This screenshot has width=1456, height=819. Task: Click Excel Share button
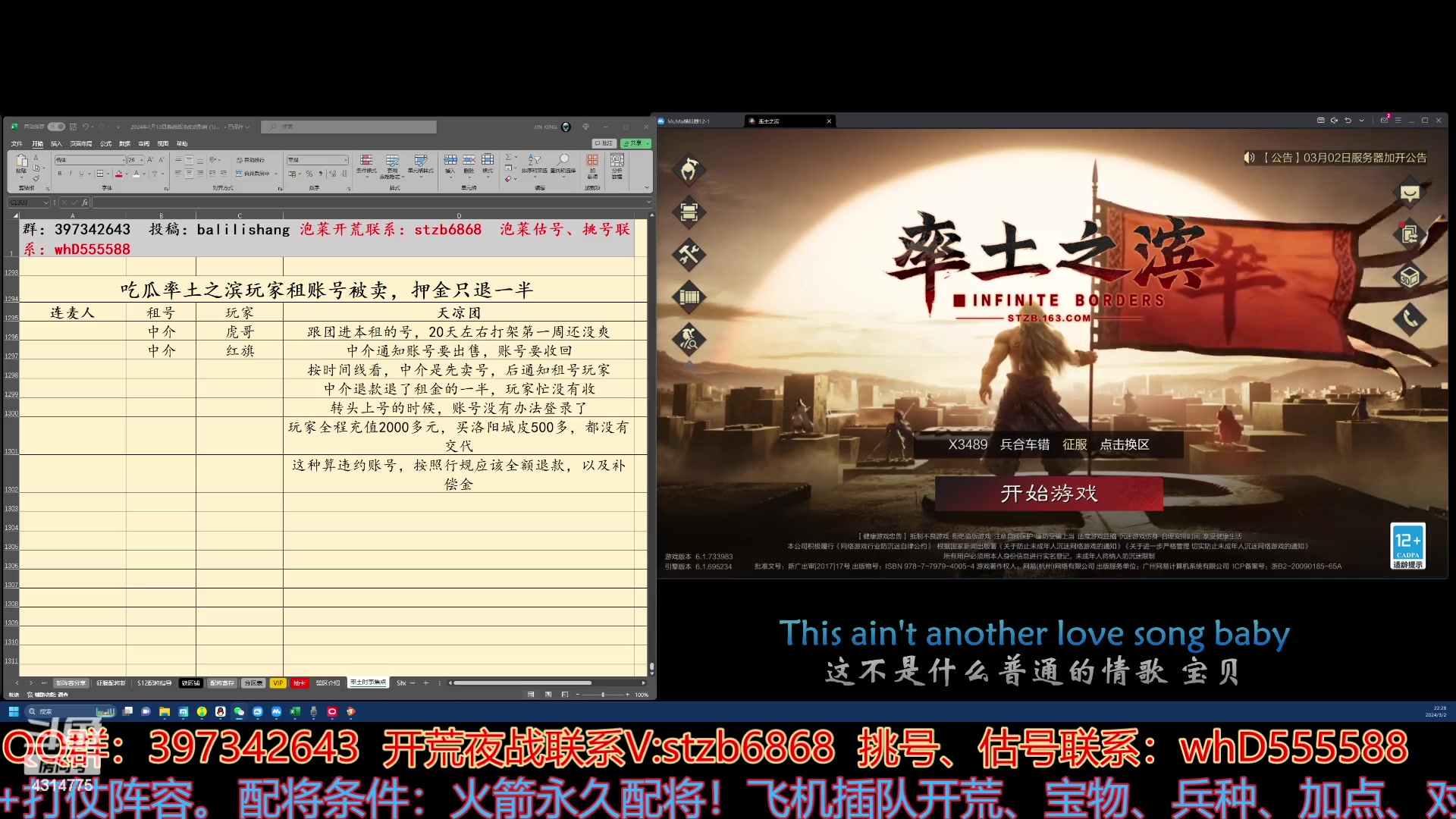(x=635, y=143)
